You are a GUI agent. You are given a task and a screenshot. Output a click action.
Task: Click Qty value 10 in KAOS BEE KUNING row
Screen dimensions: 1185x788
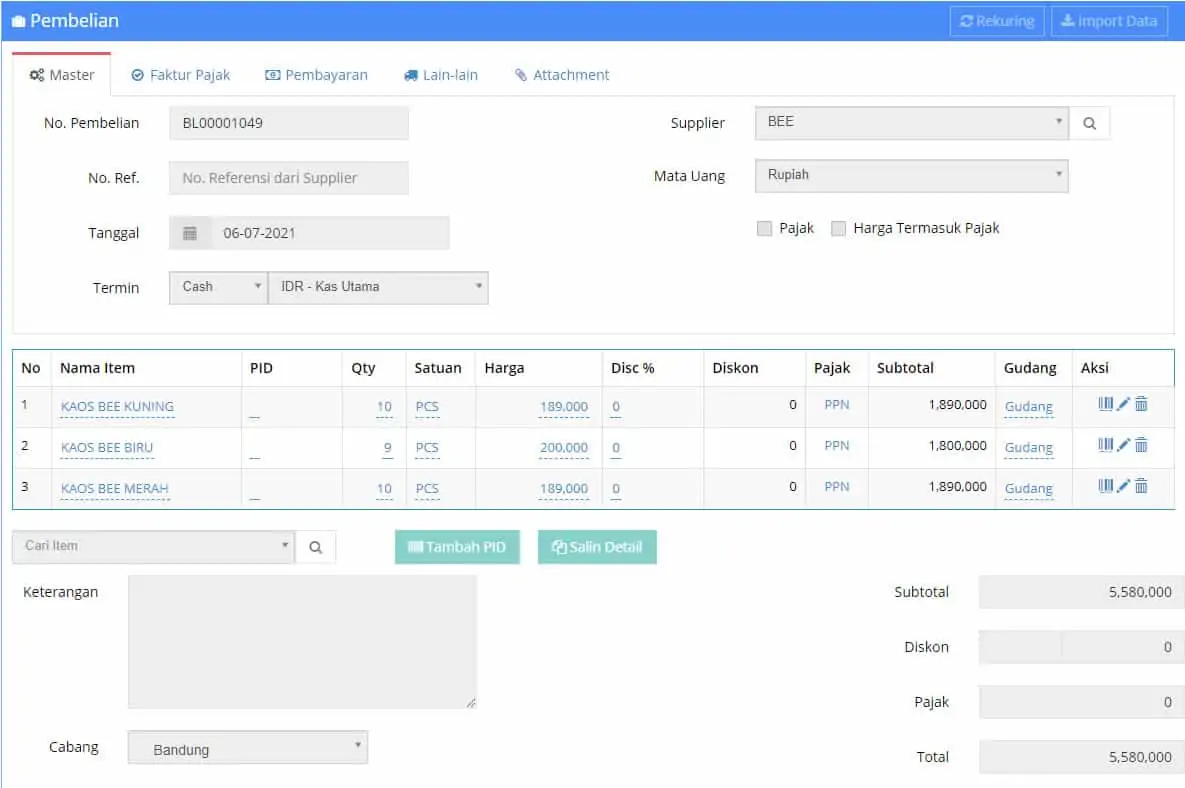coord(384,406)
